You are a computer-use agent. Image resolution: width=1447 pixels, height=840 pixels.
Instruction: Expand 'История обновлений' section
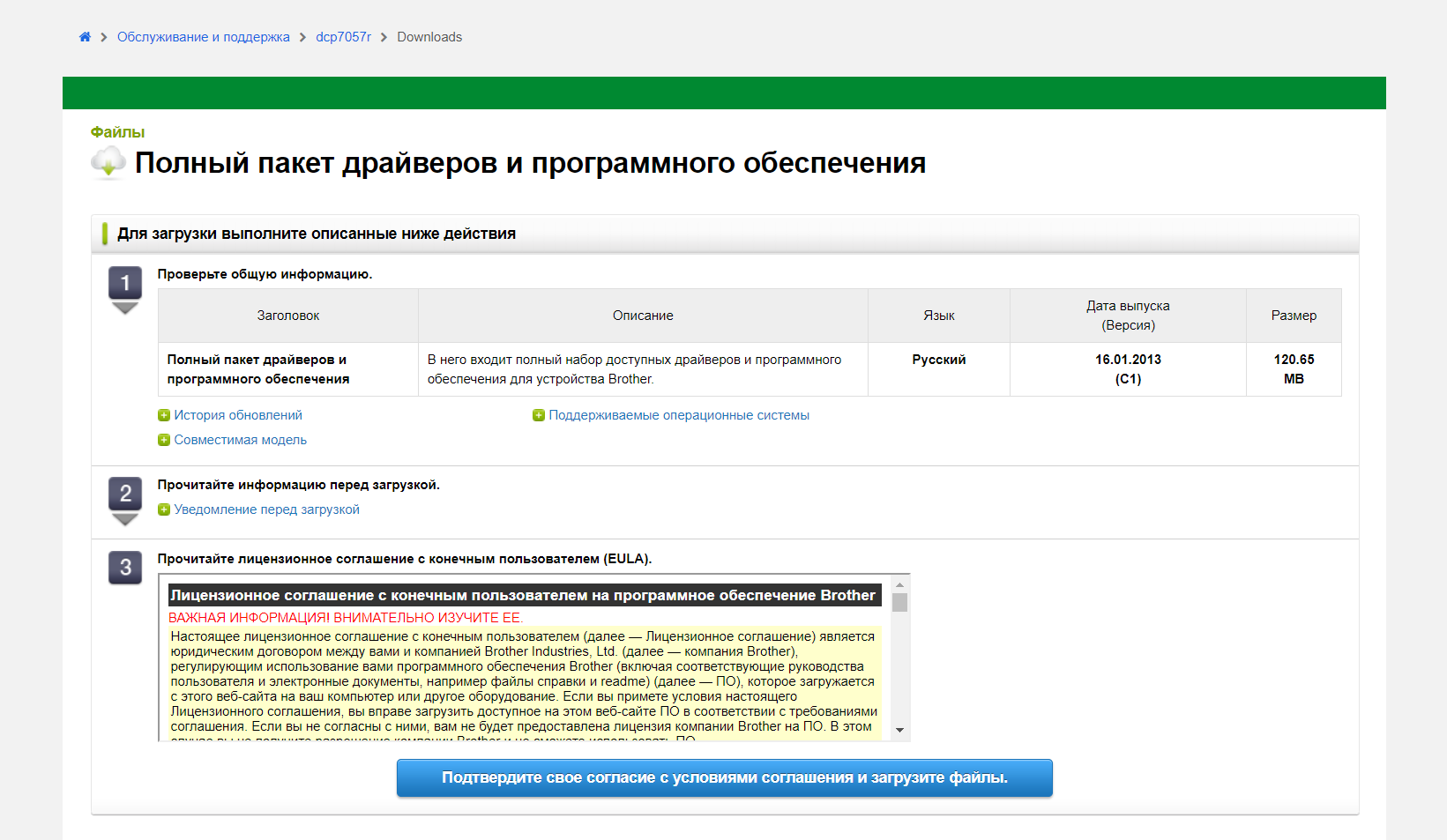[238, 415]
